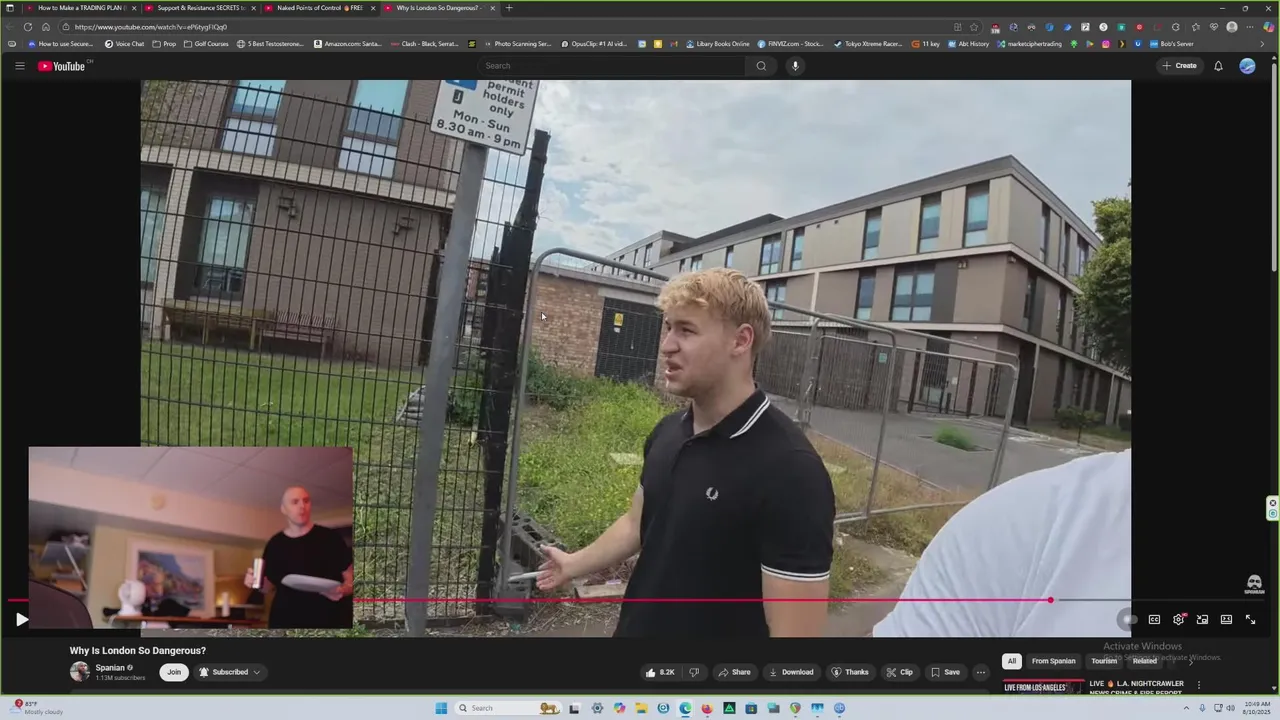The width and height of the screenshot is (1280, 720).
Task: Open 'Tokyo Xtreme Racer...' bookmark
Action: [x=868, y=44]
